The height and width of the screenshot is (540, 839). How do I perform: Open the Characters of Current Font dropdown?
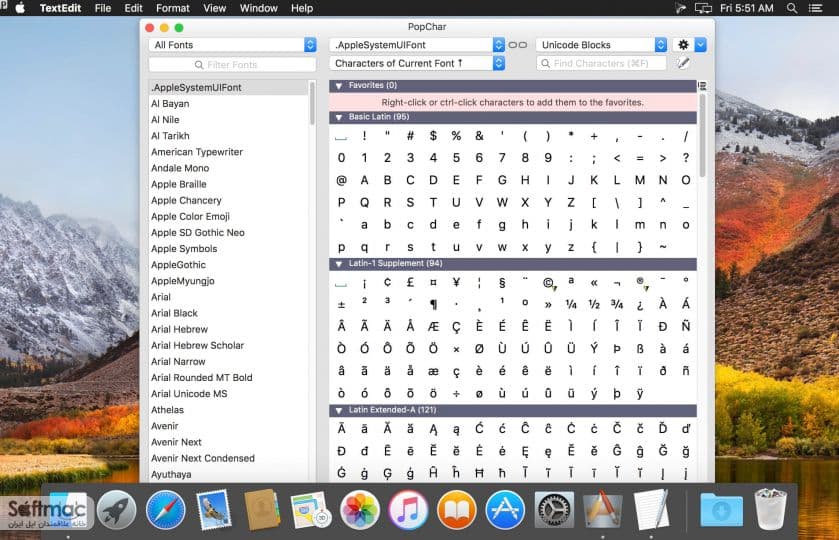[417, 63]
